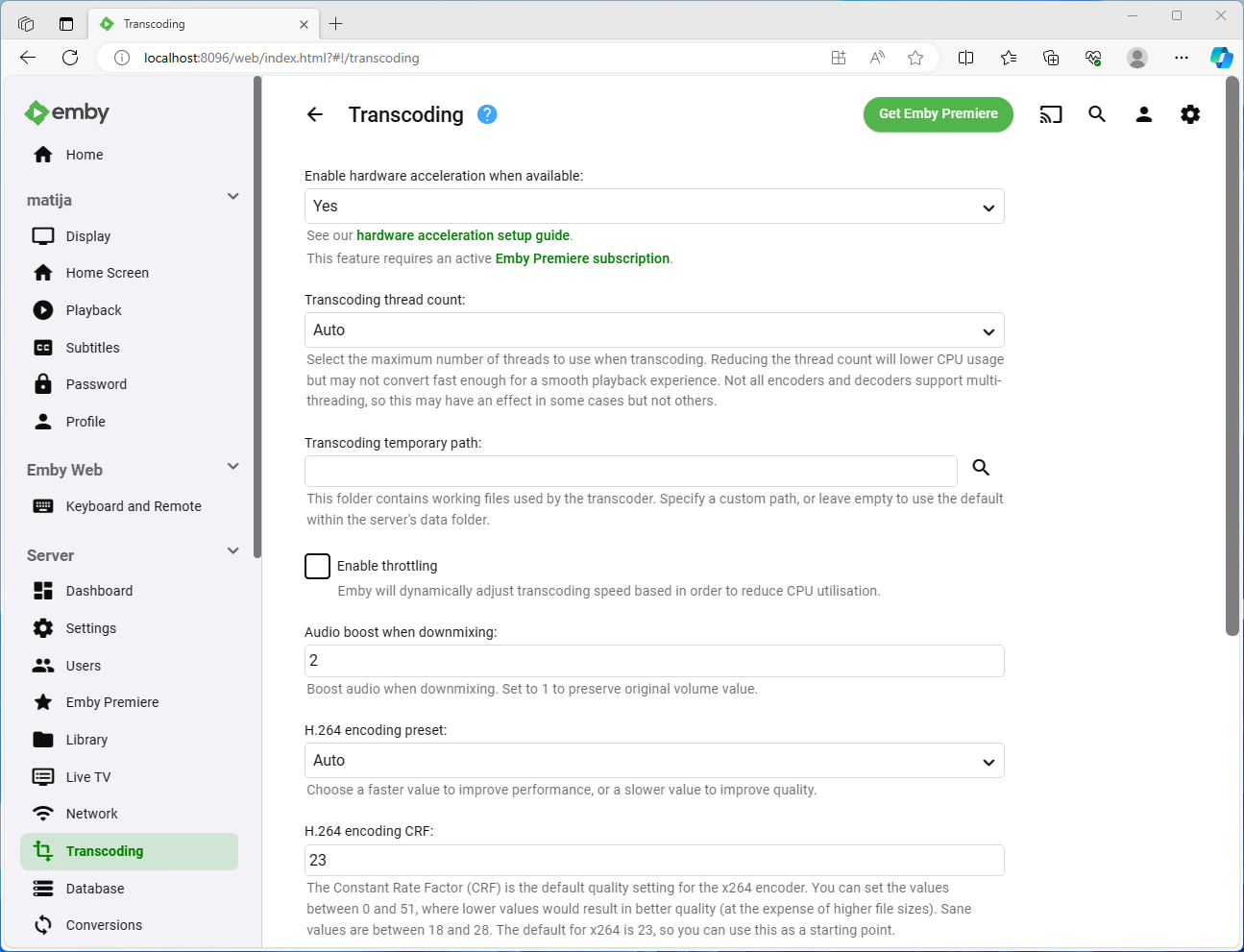Open hardware acceleration dropdown showing Yes

654,207
